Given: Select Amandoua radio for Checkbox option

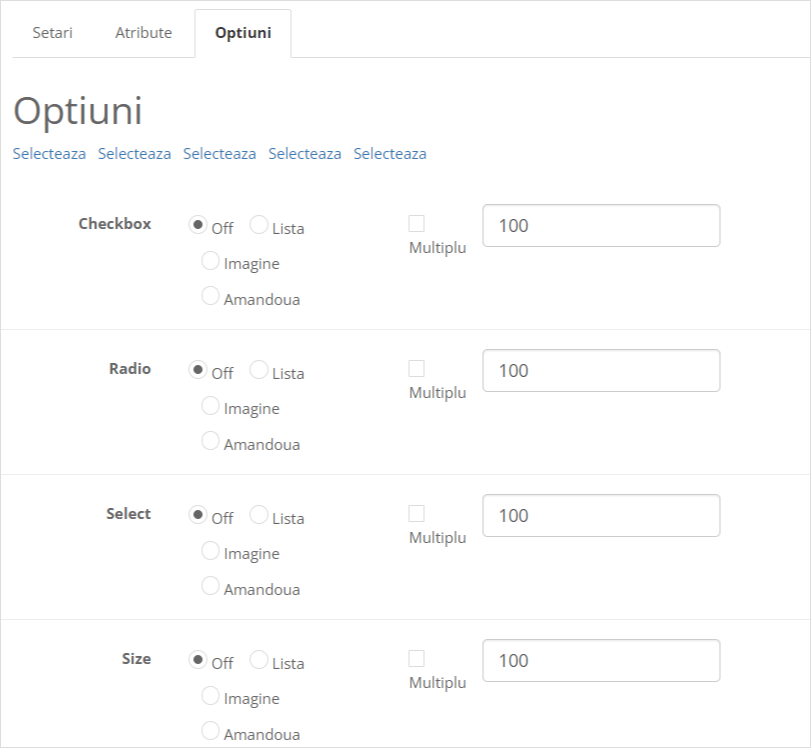Looking at the screenshot, I should pyautogui.click(x=210, y=296).
